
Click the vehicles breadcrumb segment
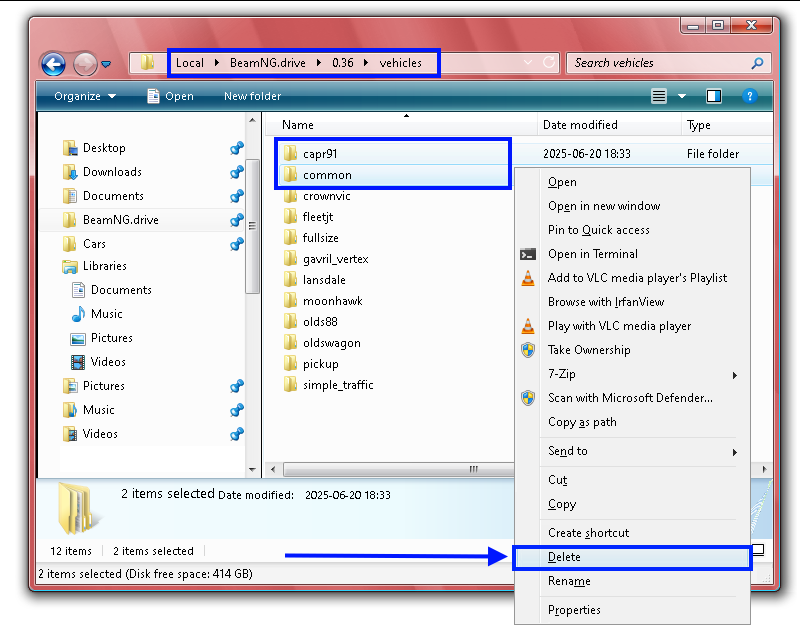point(401,63)
